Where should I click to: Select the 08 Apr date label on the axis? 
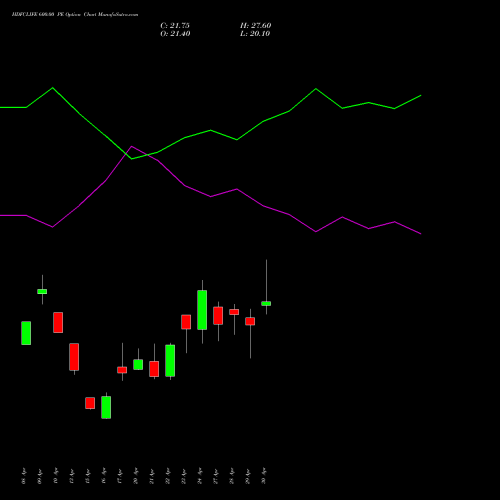(23, 476)
